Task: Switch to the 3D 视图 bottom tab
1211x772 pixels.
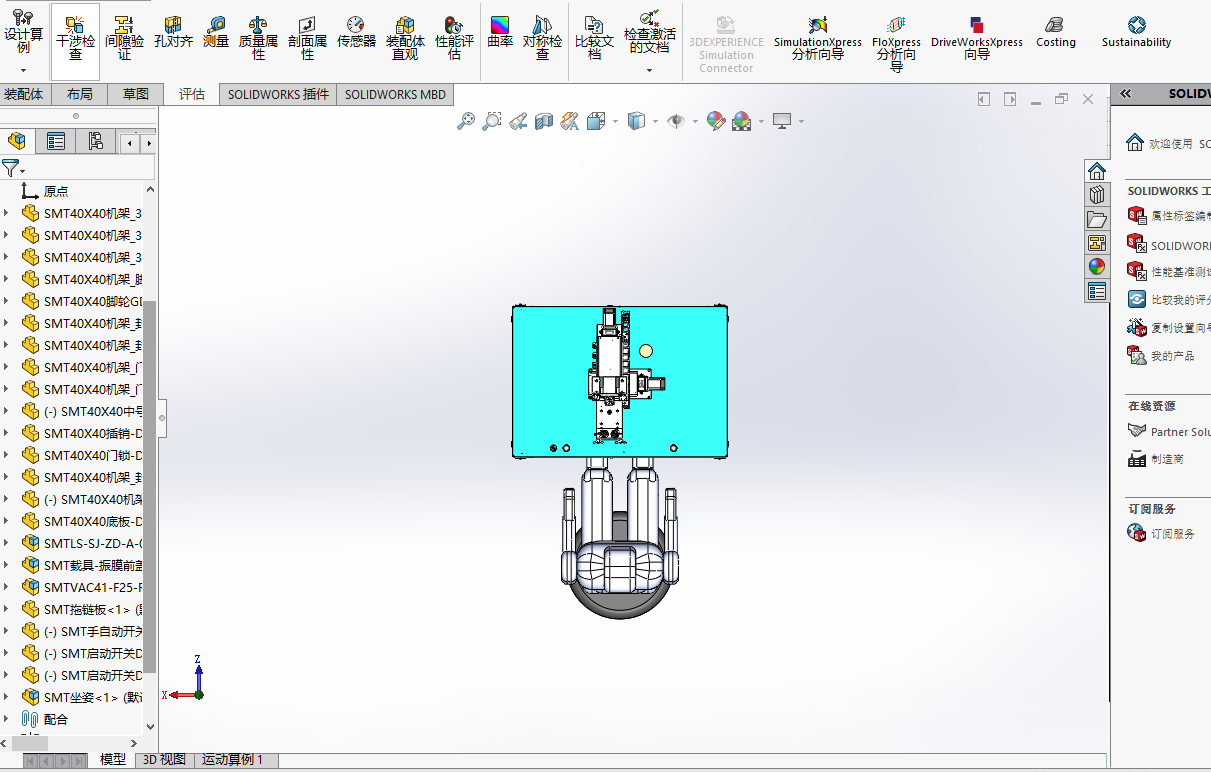Action: coord(163,759)
